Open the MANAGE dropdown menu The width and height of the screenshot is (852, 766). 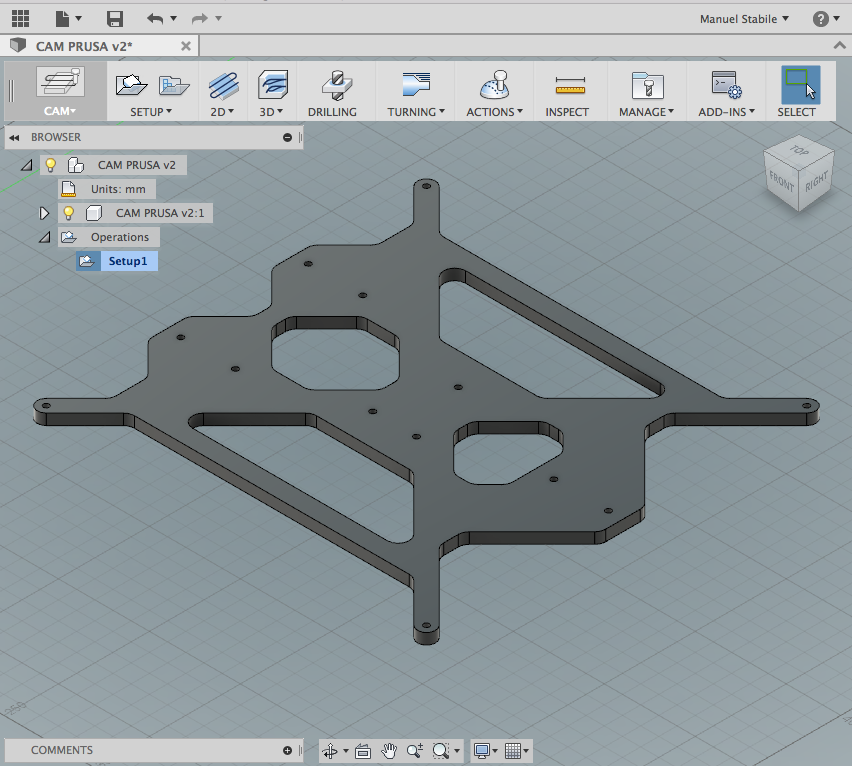click(x=647, y=112)
